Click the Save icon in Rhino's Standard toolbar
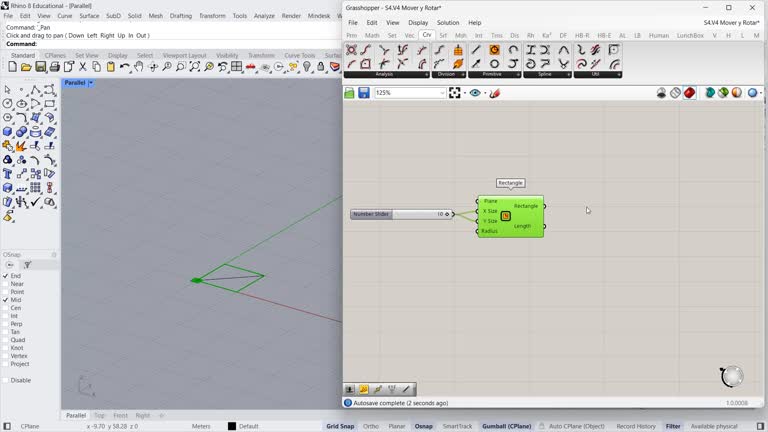 (x=40, y=67)
